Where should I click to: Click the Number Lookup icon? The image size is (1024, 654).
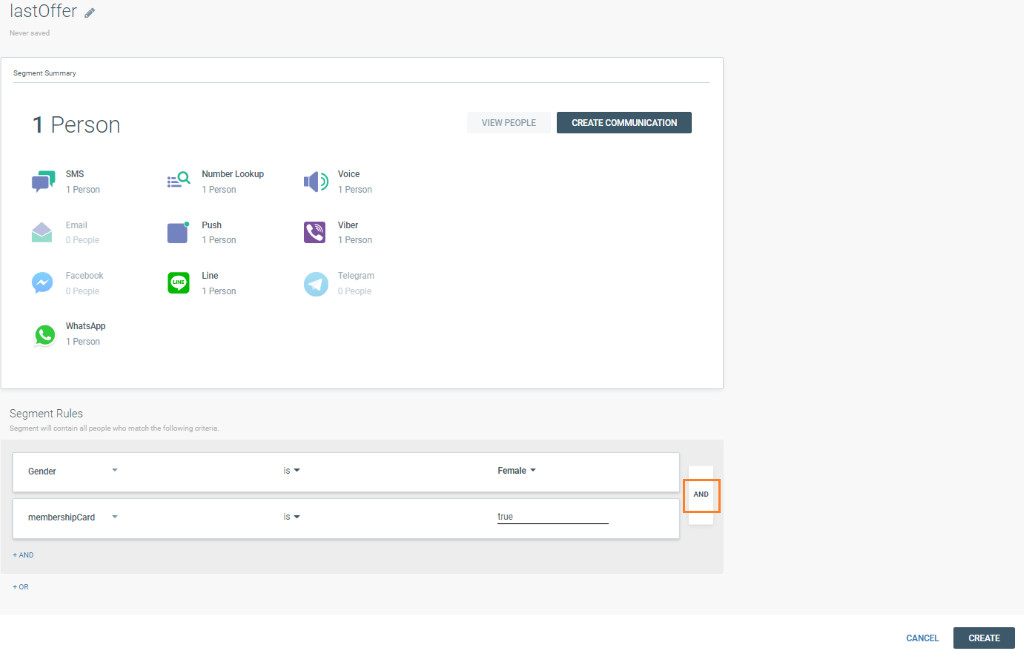point(178,181)
